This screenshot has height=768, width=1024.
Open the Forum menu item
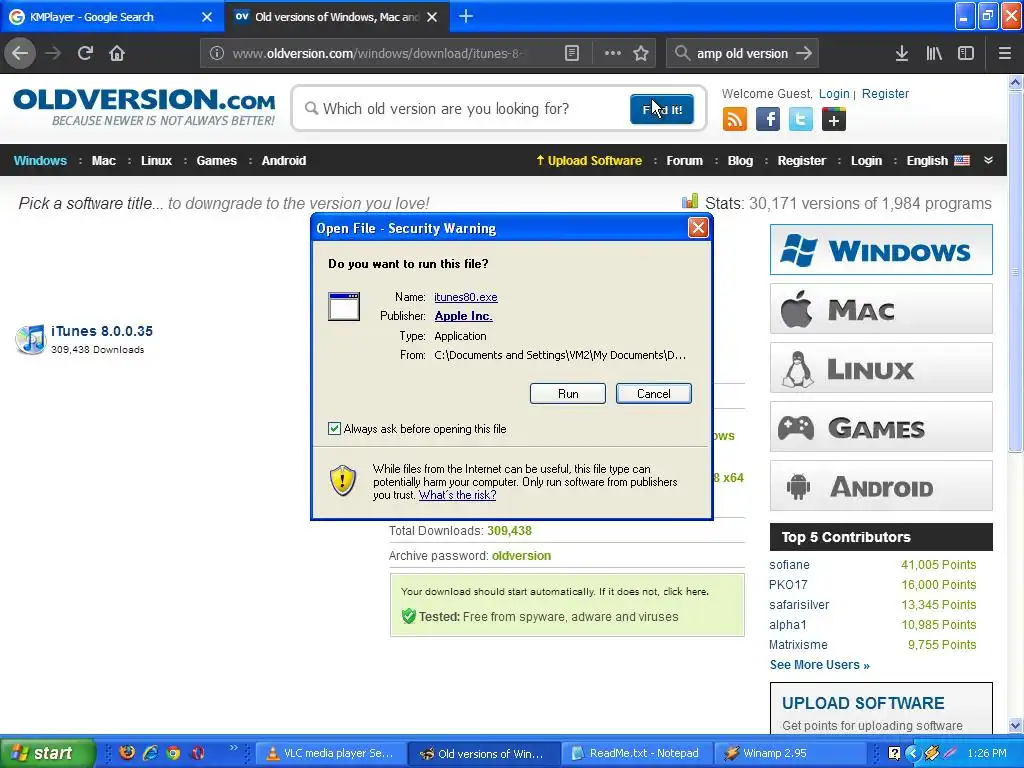pyautogui.click(x=684, y=161)
